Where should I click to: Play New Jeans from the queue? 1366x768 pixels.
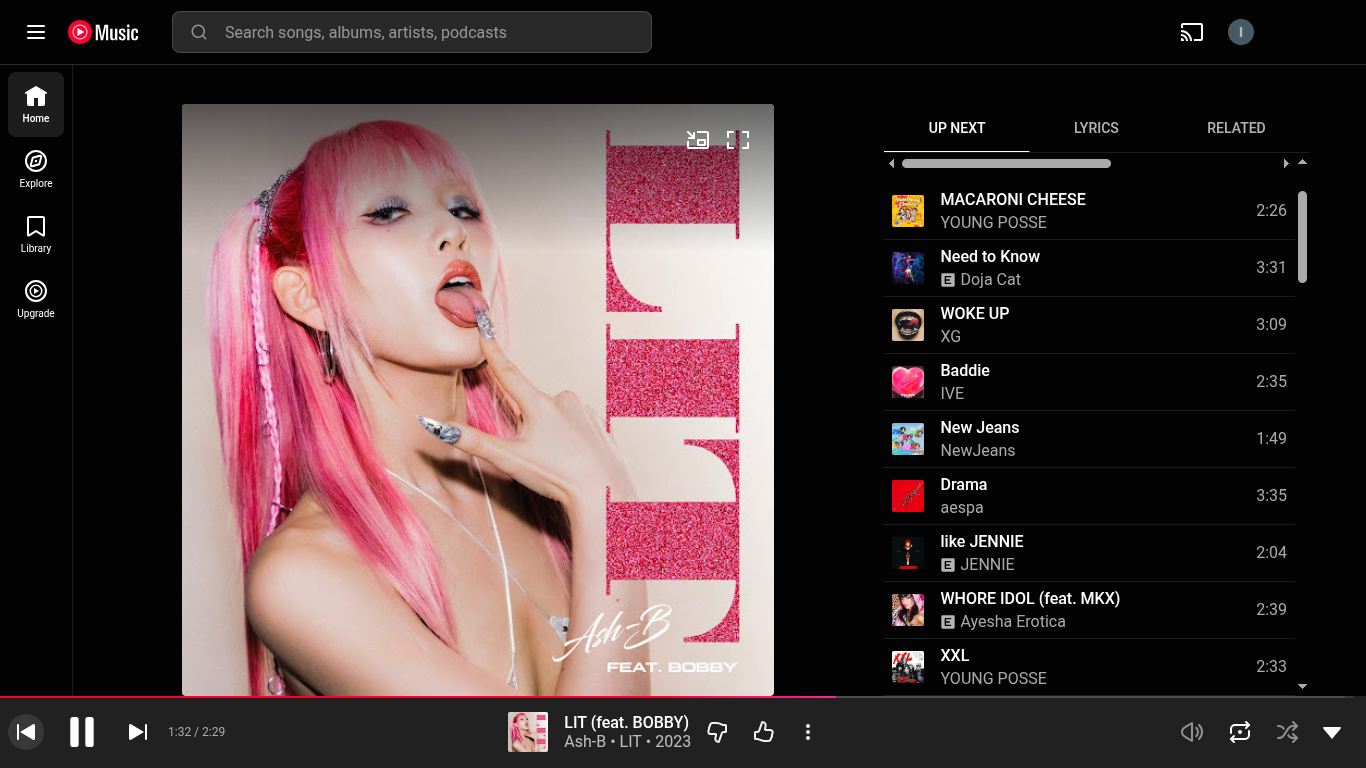1089,439
